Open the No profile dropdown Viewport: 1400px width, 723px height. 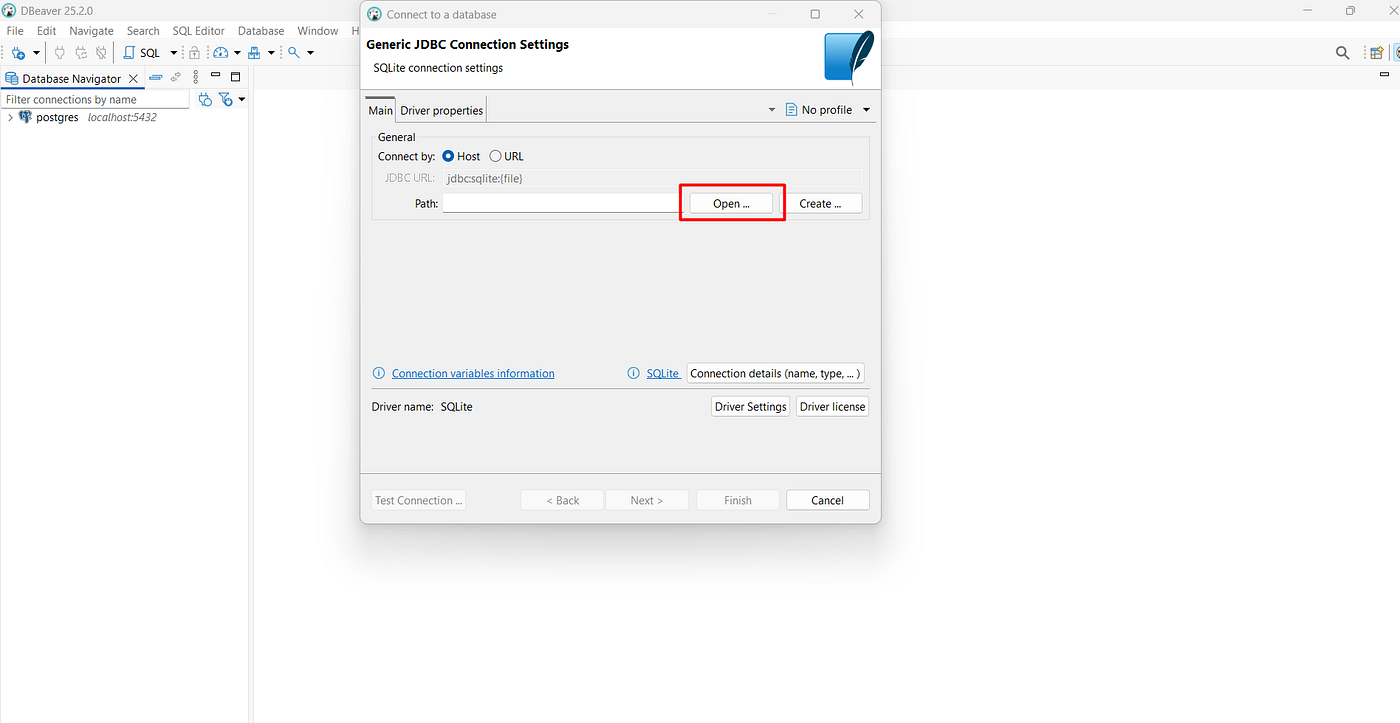[x=827, y=110]
